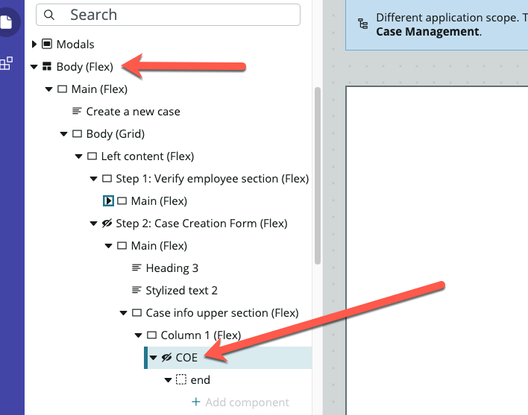Collapse the Case info upper section node
This screenshot has height=415, width=528.
(x=123, y=313)
